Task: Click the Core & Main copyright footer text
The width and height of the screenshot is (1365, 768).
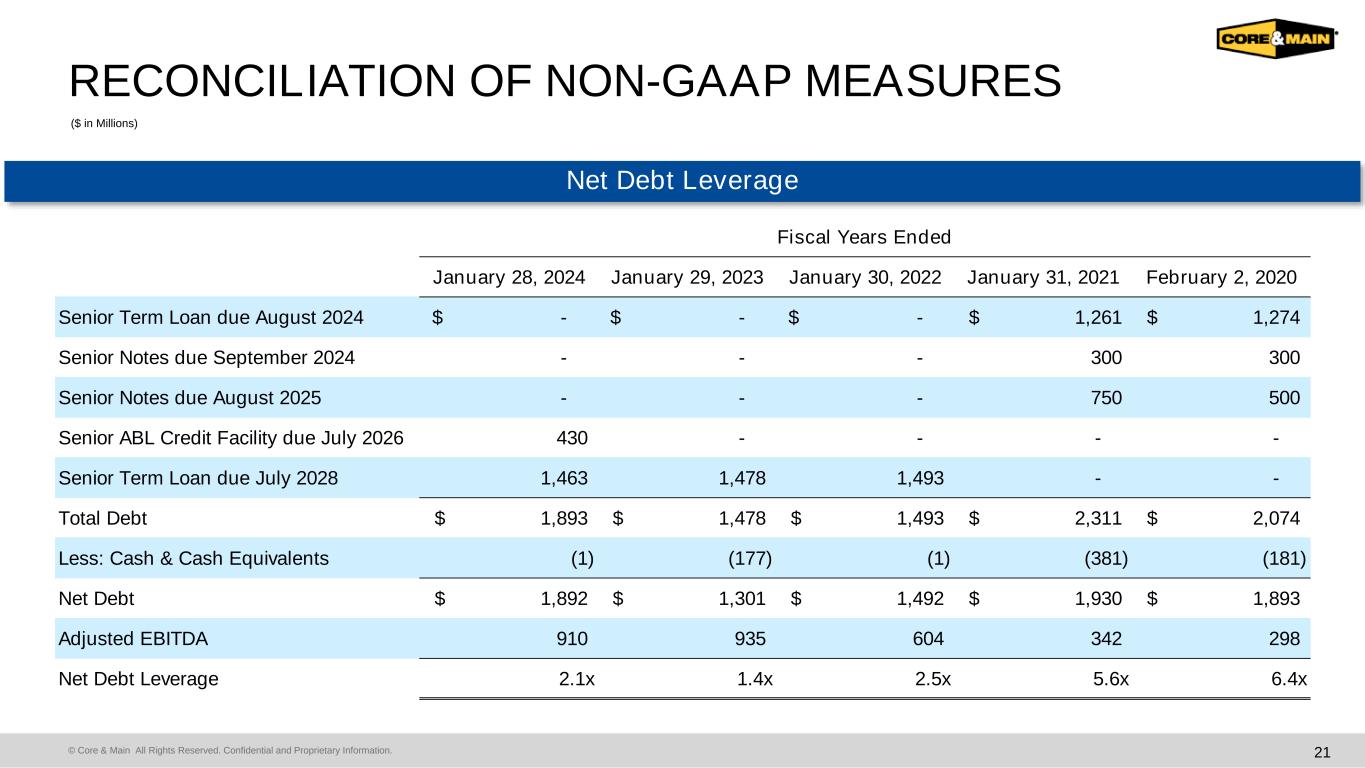Action: pyautogui.click(x=230, y=750)
